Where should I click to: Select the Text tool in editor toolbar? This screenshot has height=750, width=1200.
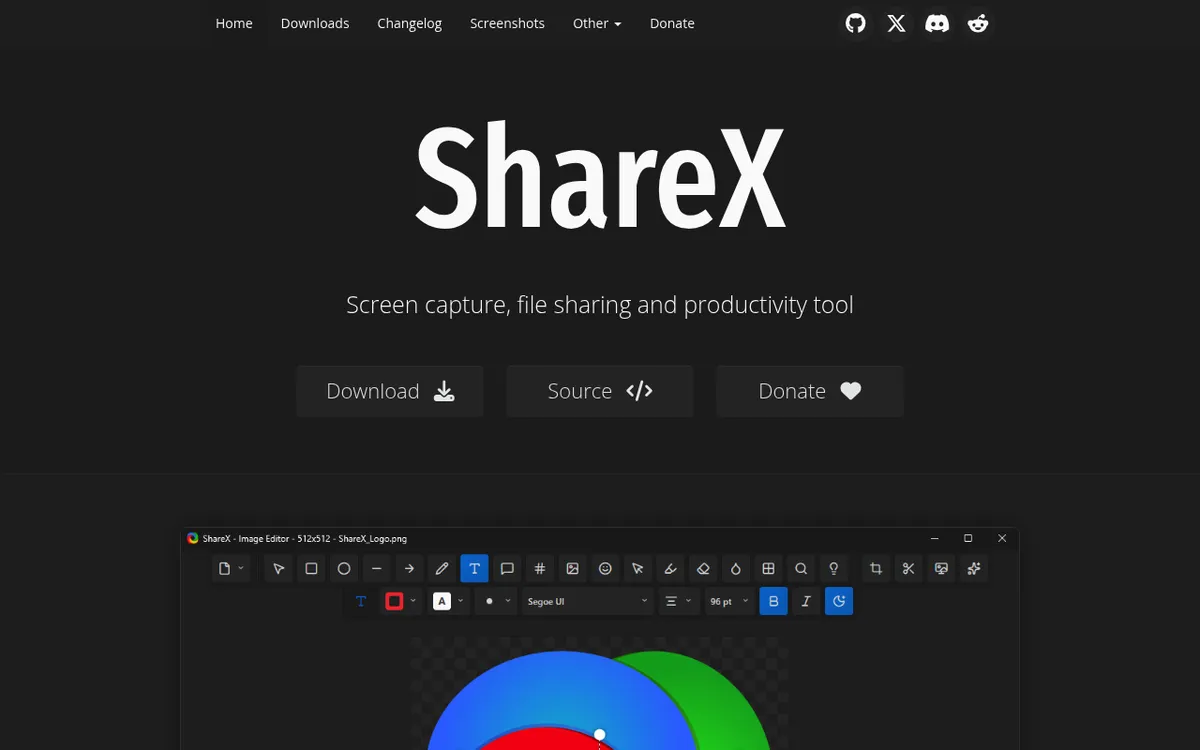click(x=474, y=569)
